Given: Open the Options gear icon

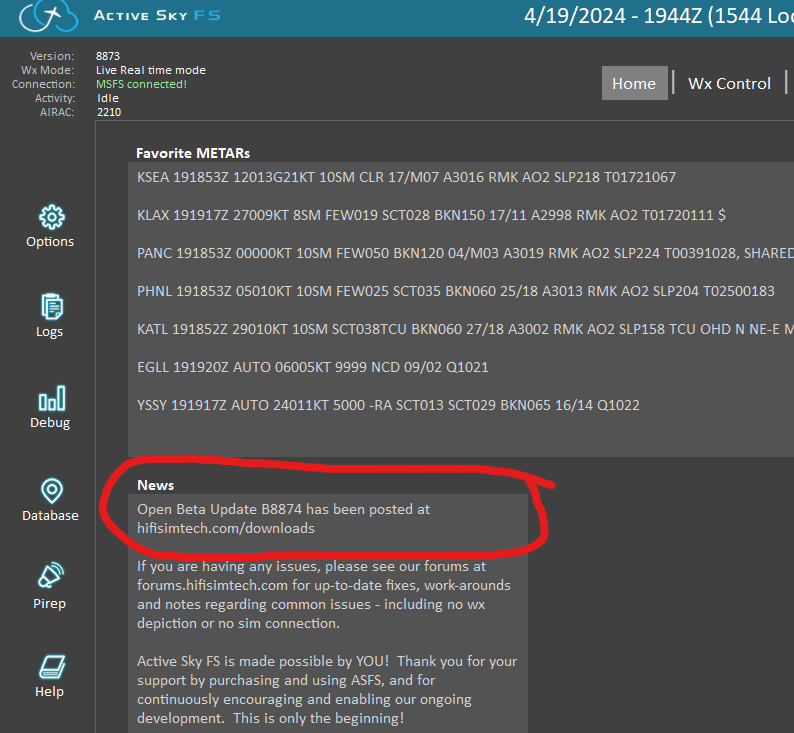Looking at the screenshot, I should (52, 217).
